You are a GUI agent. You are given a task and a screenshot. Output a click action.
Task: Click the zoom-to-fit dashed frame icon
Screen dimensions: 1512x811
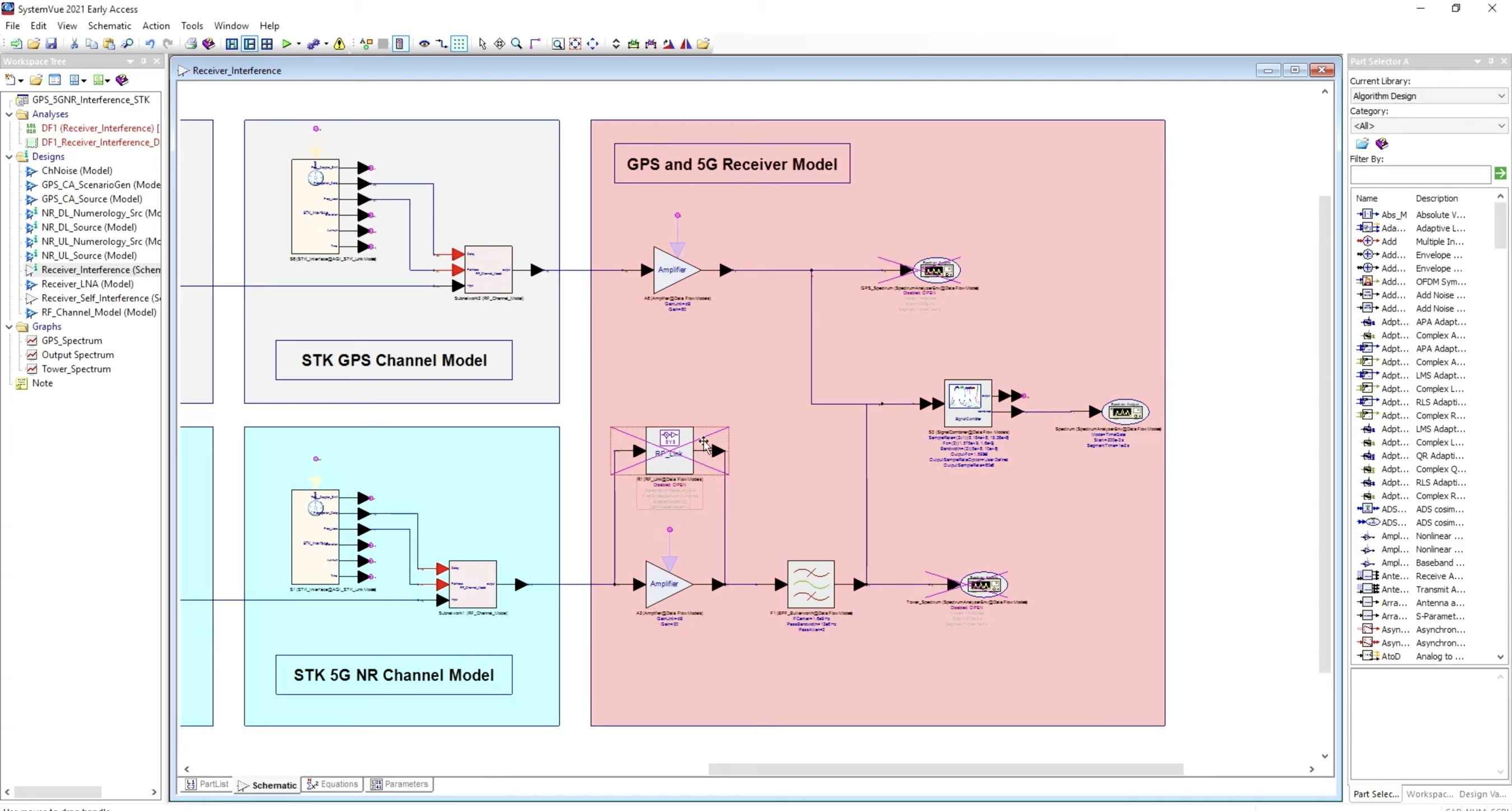coord(575,44)
